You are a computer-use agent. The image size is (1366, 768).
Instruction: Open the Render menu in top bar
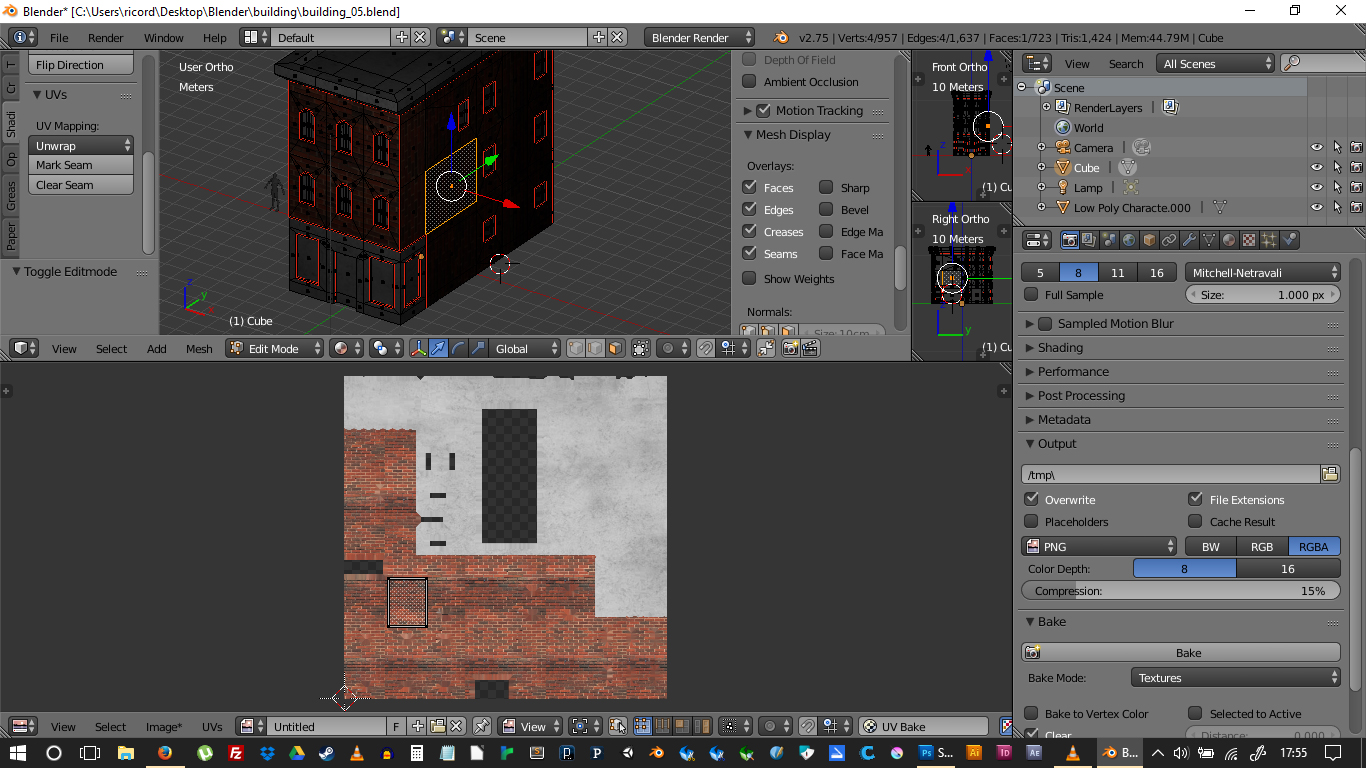[105, 38]
